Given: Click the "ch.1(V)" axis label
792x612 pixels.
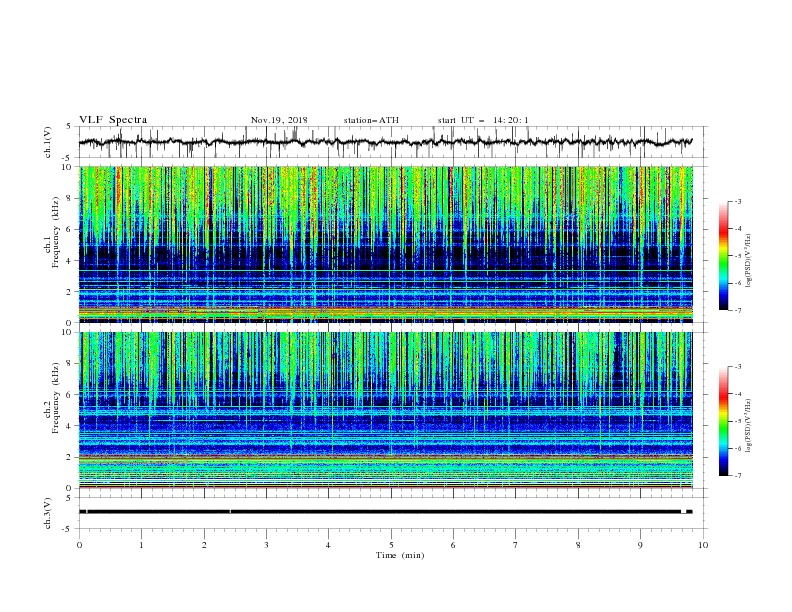Looking at the screenshot, I should [x=48, y=142].
